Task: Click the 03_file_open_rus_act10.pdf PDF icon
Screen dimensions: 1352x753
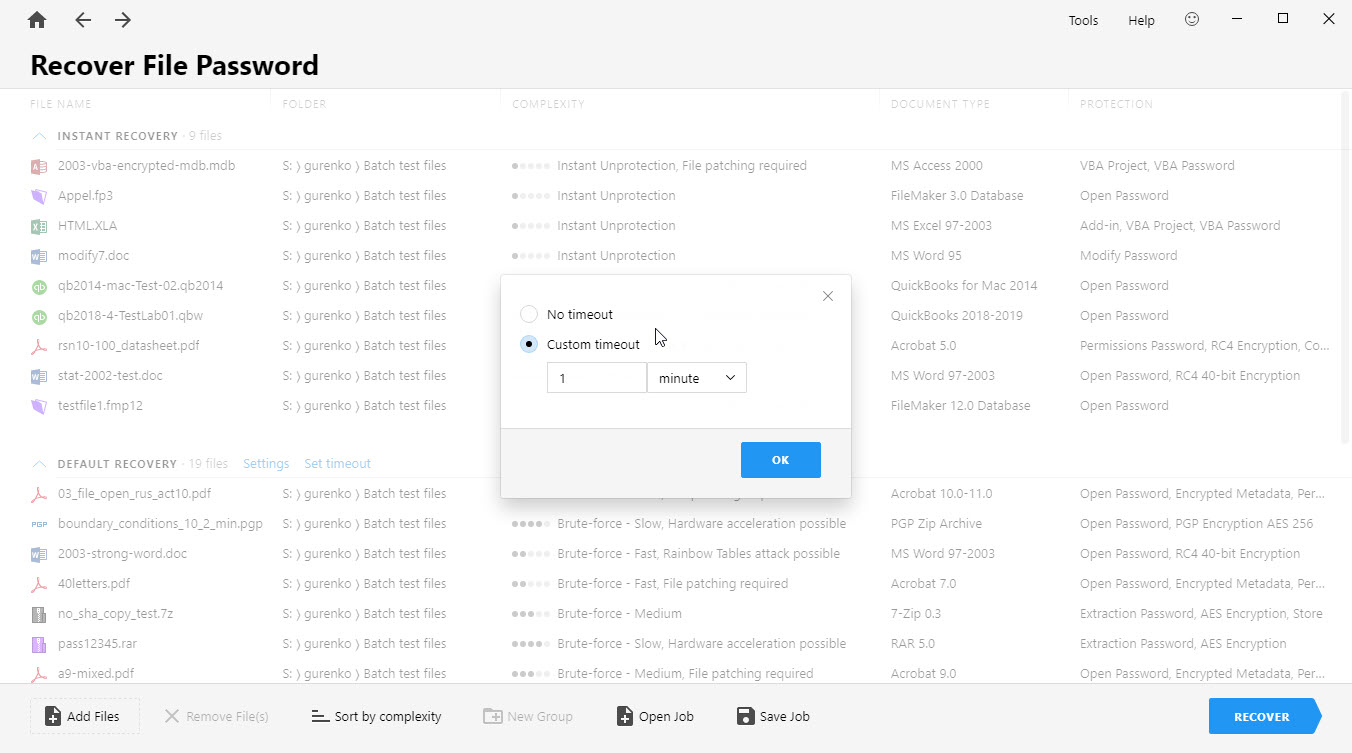Action: 39,494
